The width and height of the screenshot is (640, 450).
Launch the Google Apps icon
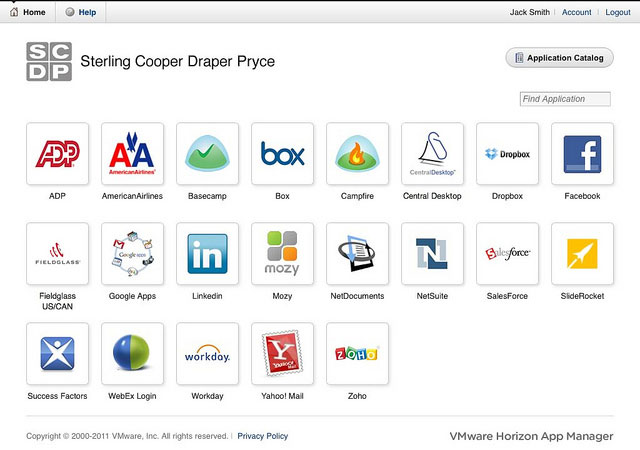pos(133,254)
